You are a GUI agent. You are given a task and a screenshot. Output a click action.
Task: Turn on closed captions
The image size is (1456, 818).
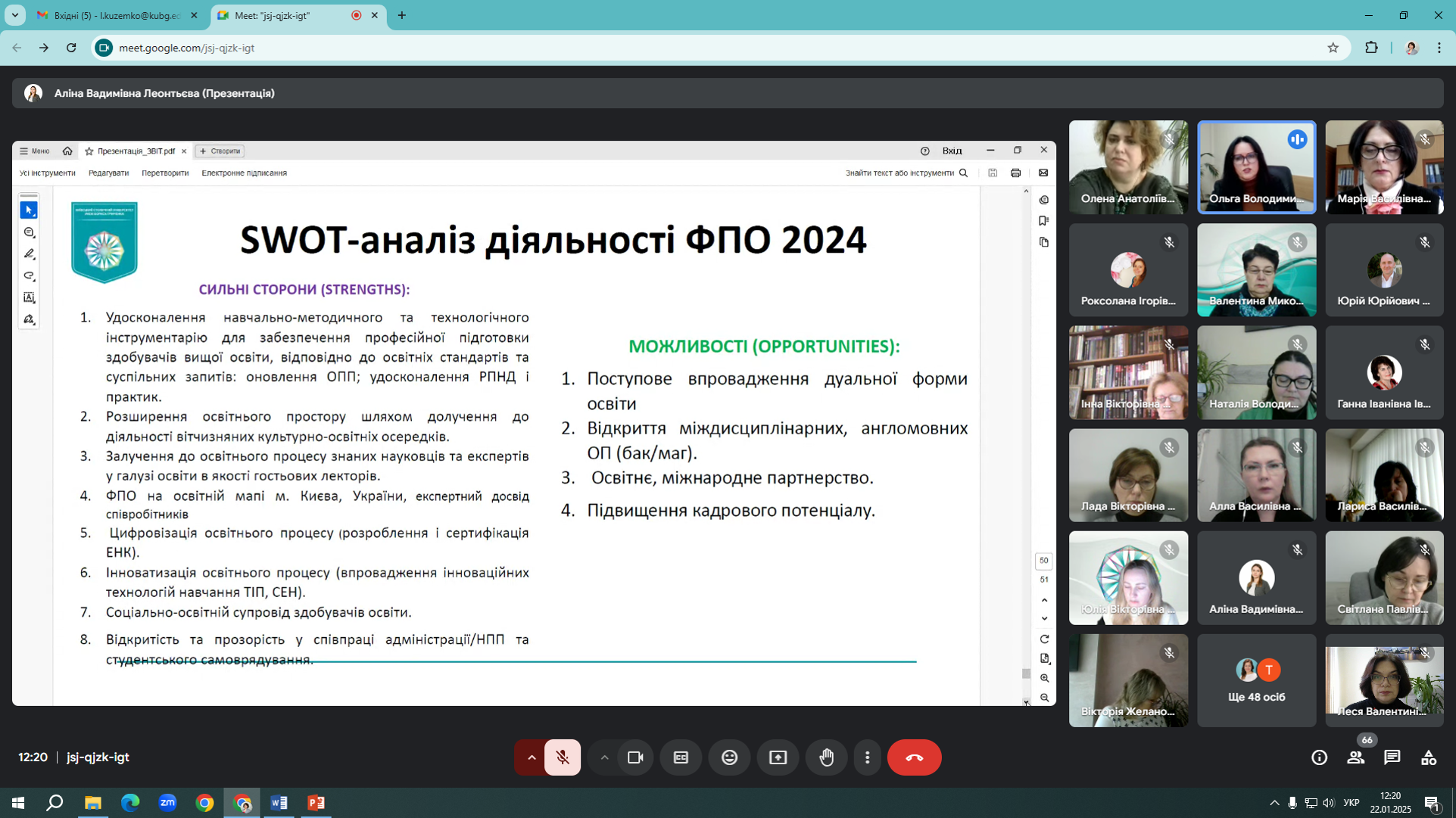pyautogui.click(x=681, y=757)
